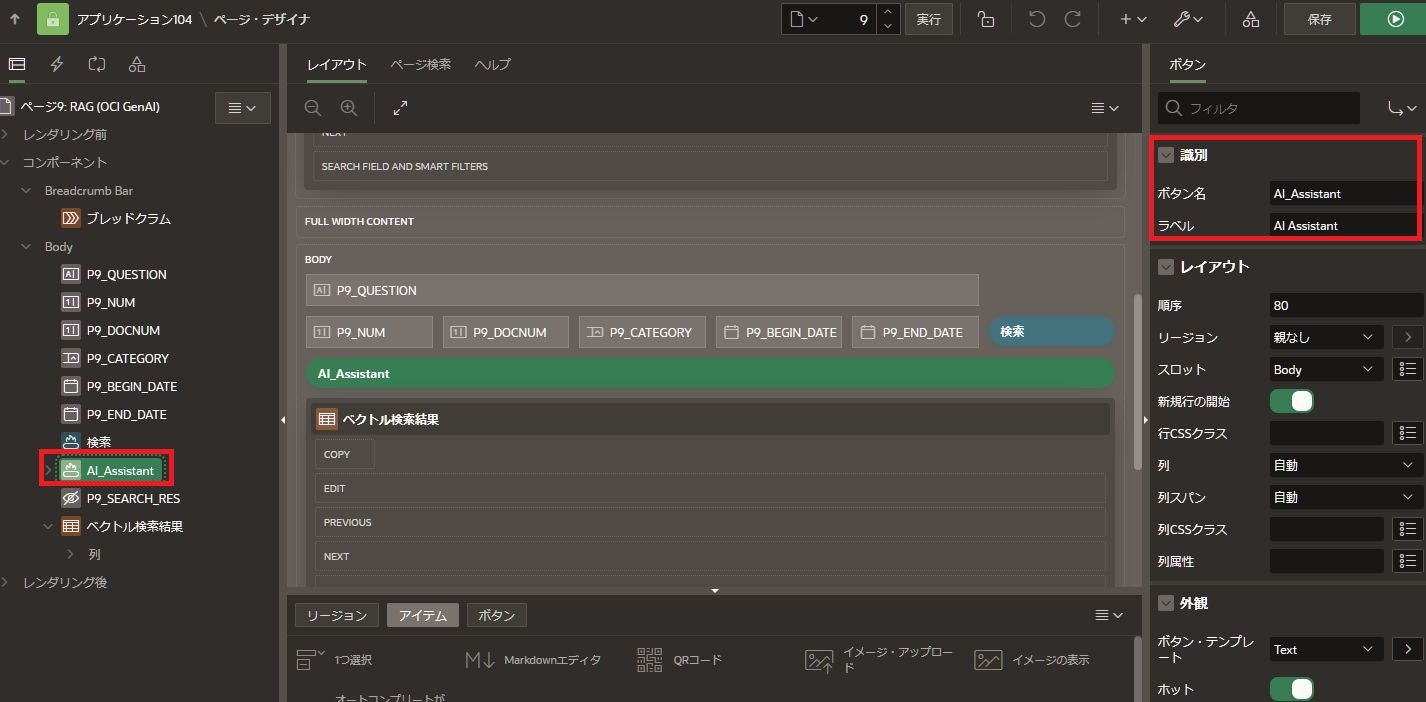Click the property filter search field
Image resolution: width=1426 pixels, height=702 pixels.
(x=1259, y=108)
